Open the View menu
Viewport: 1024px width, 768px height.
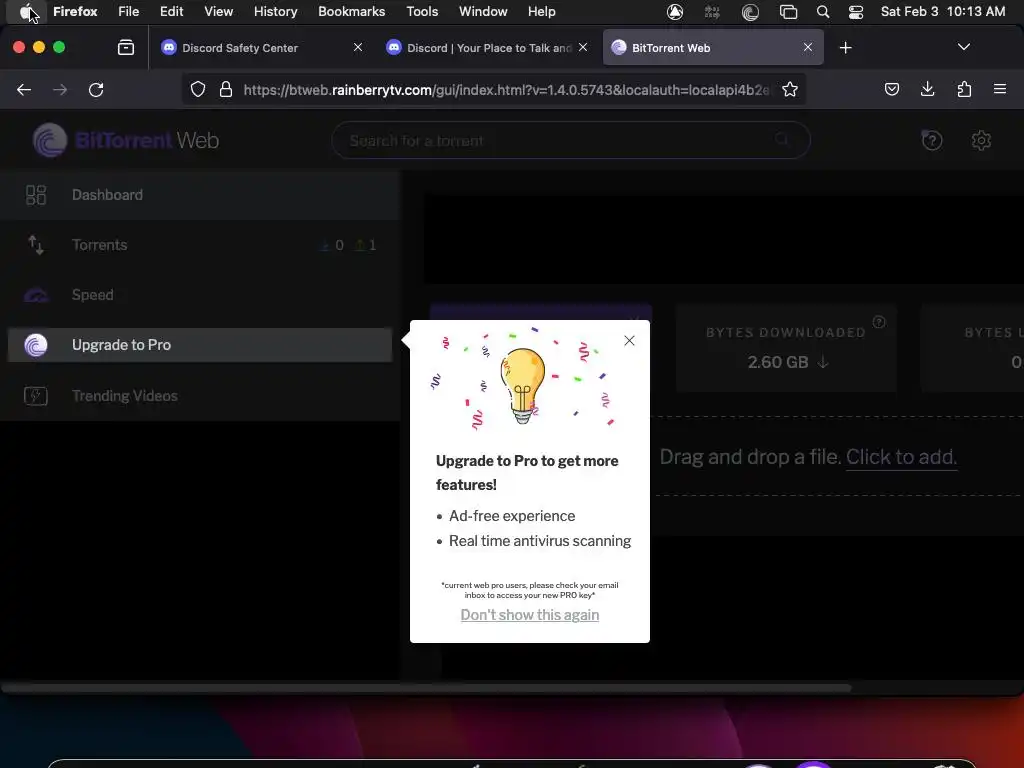pos(219,11)
